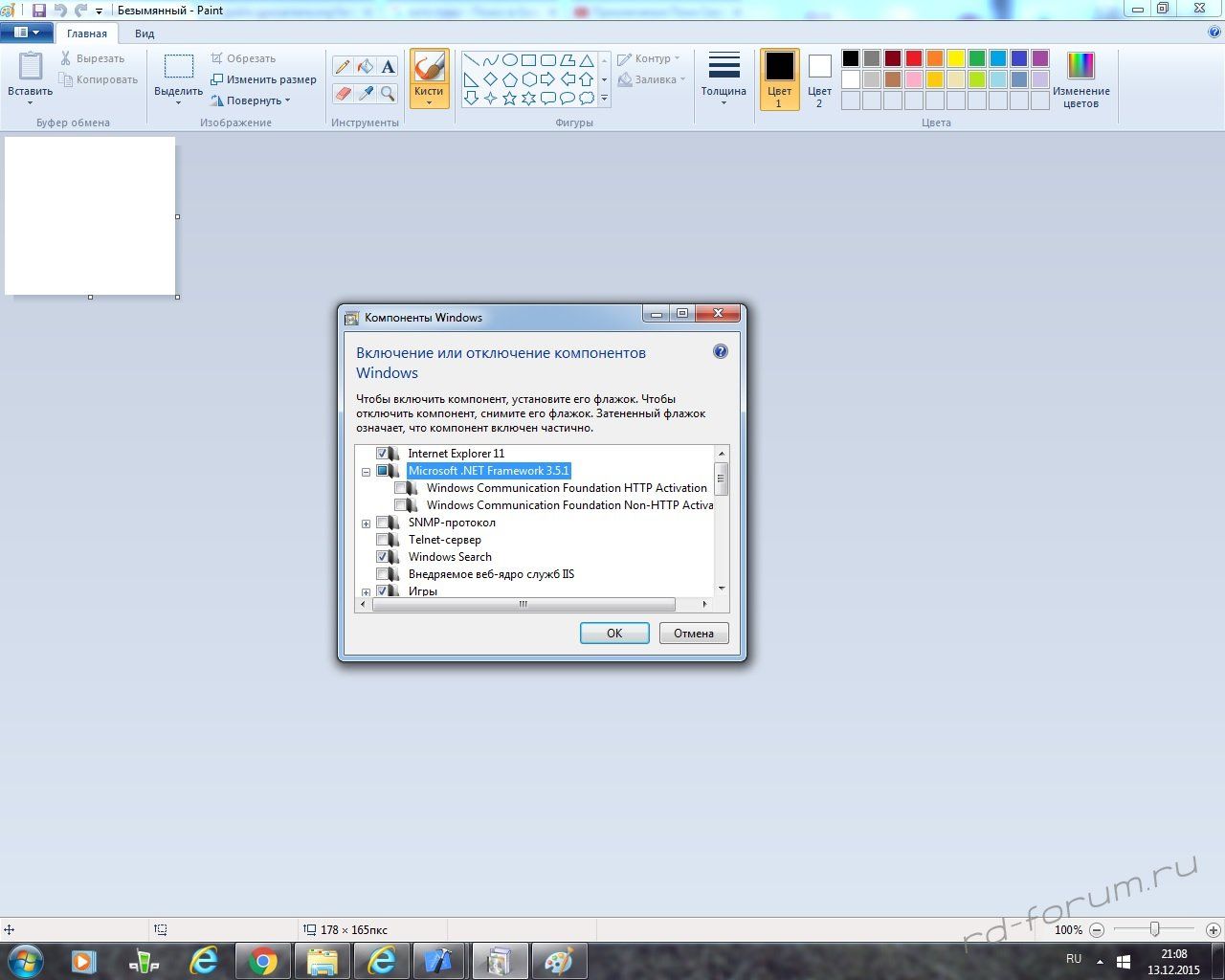Select the Windows Search tree label

(x=450, y=556)
